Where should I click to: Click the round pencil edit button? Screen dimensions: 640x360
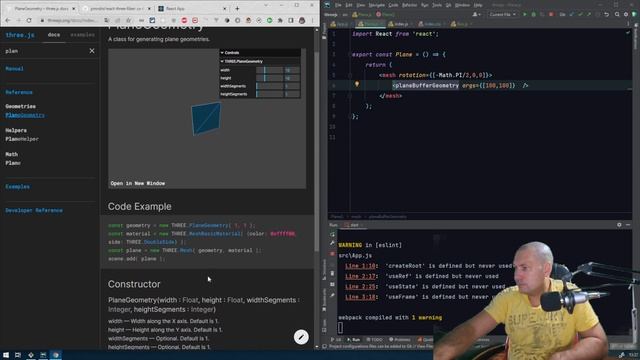(x=301, y=337)
